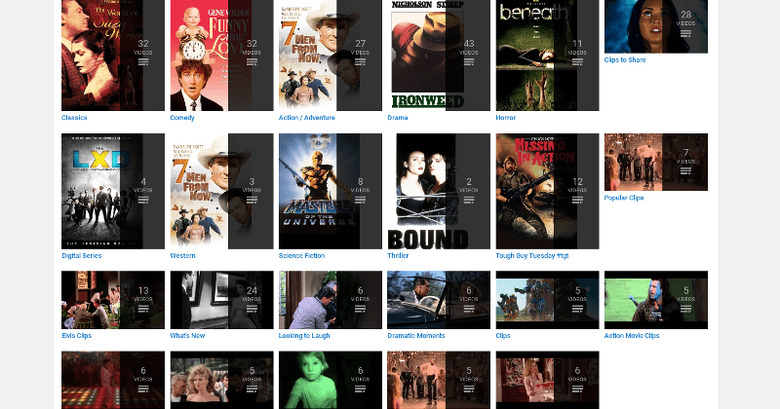Select the lit disco dance floor thumbnail
The image size is (780, 409).
tap(113, 380)
